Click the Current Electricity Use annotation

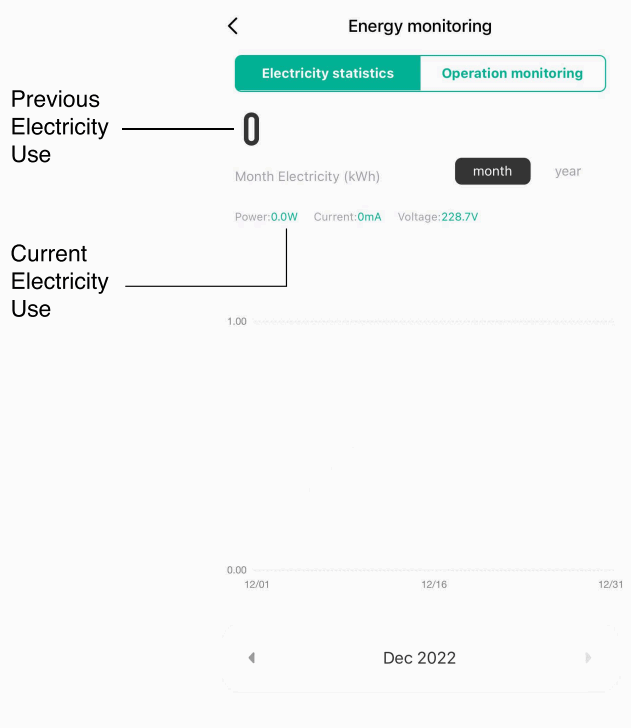pos(59,281)
